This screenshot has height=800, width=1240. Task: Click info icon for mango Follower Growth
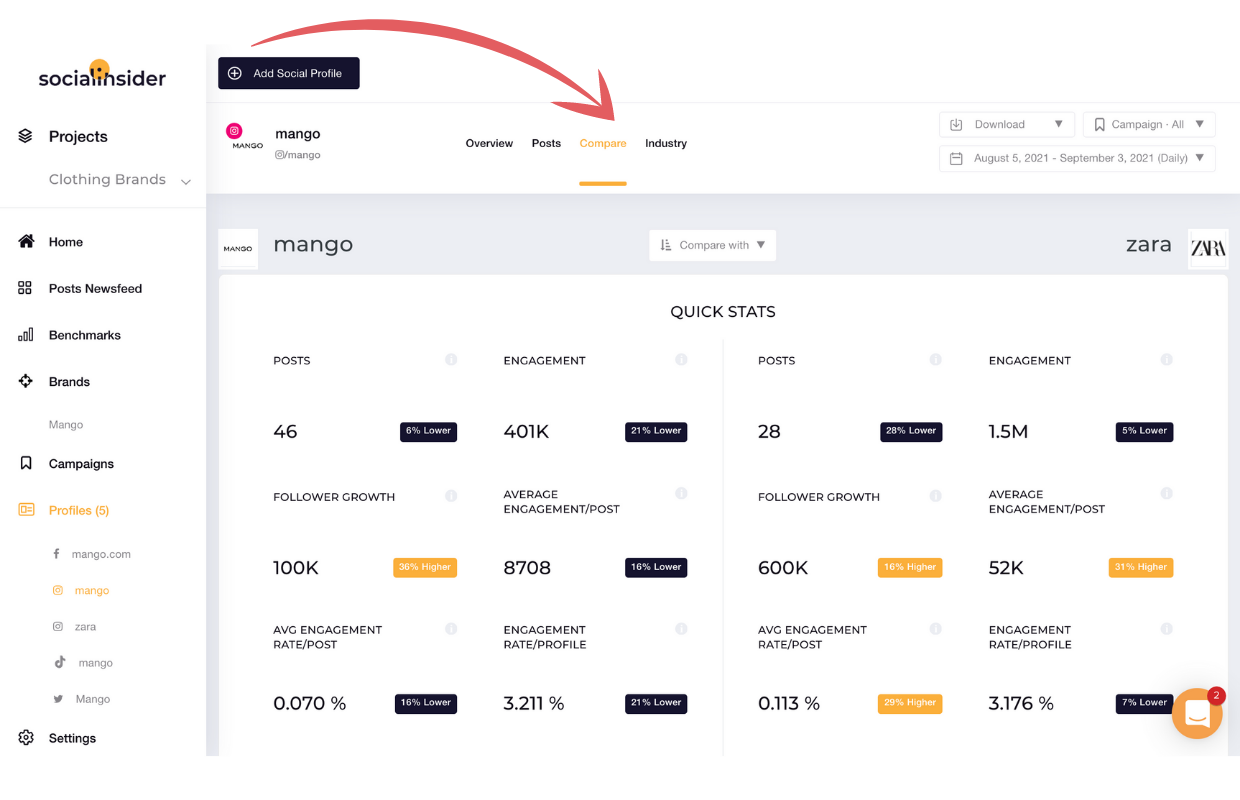click(x=451, y=496)
